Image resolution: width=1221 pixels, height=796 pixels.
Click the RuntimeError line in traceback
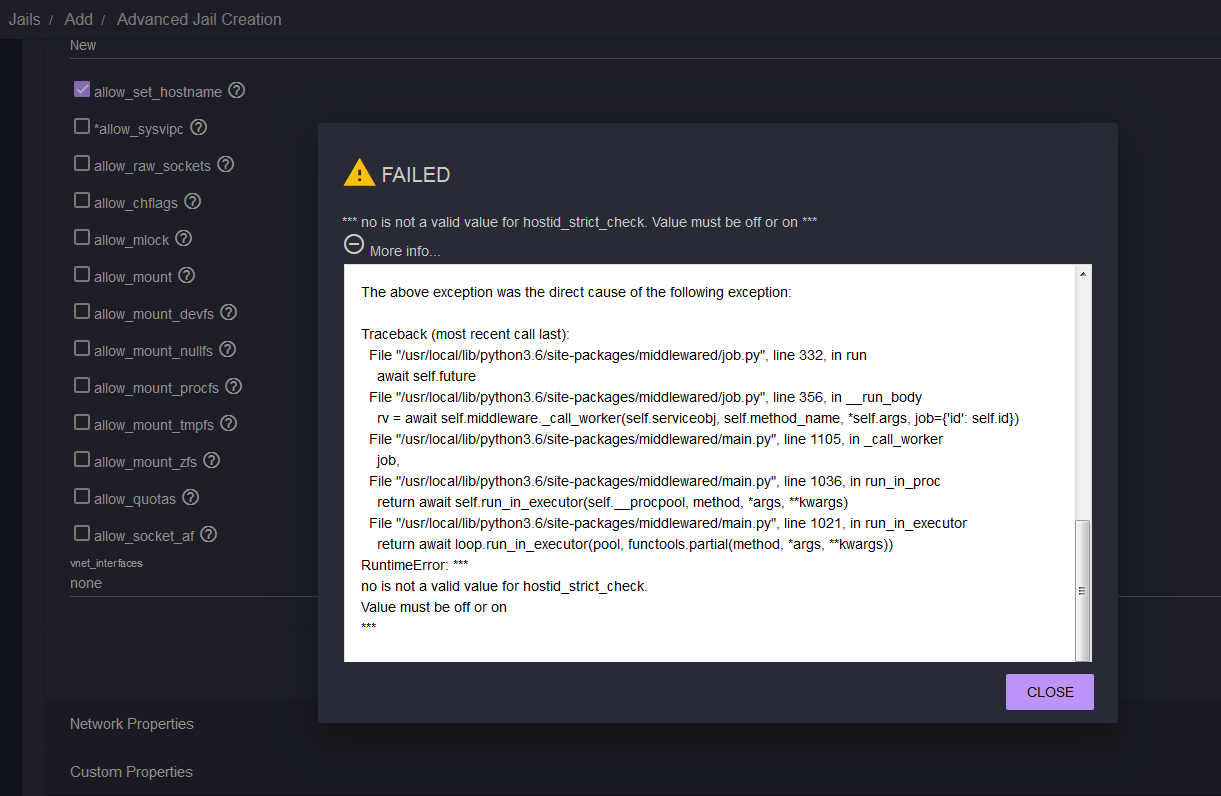pyautogui.click(x=415, y=565)
